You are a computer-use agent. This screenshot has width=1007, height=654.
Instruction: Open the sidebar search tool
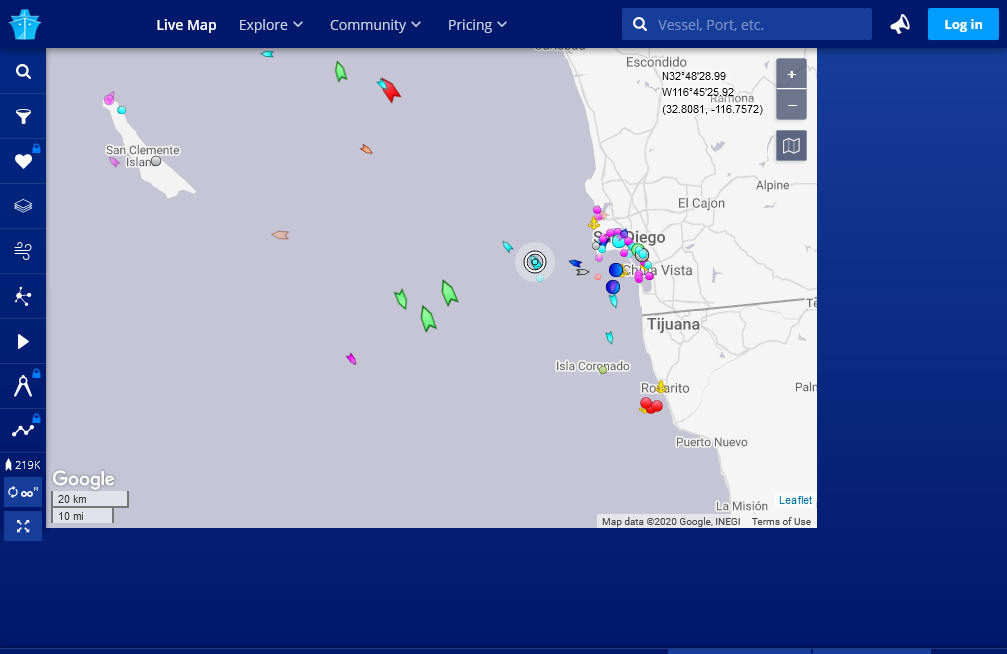pyautogui.click(x=23, y=71)
